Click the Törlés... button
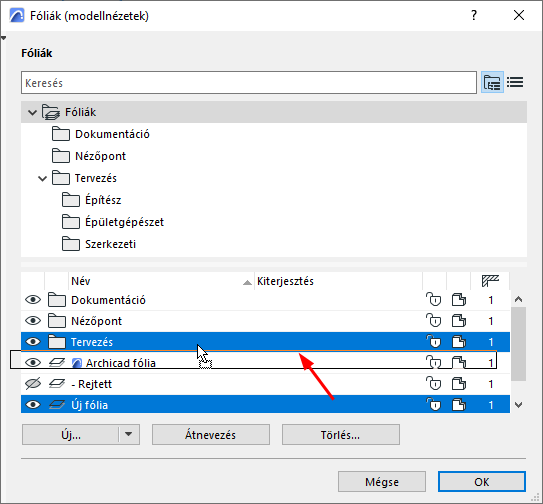Viewport: 543px width, 504px height. click(x=341, y=434)
